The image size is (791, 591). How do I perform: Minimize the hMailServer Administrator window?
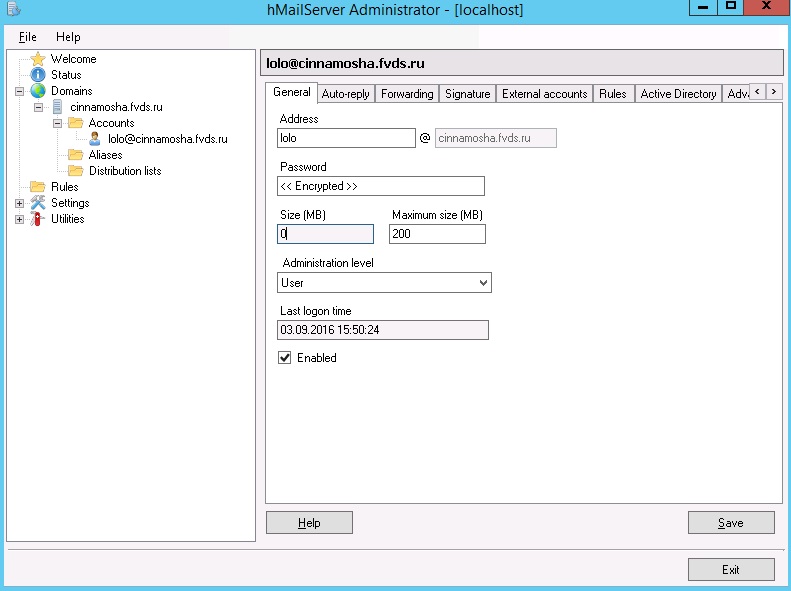(x=703, y=7)
